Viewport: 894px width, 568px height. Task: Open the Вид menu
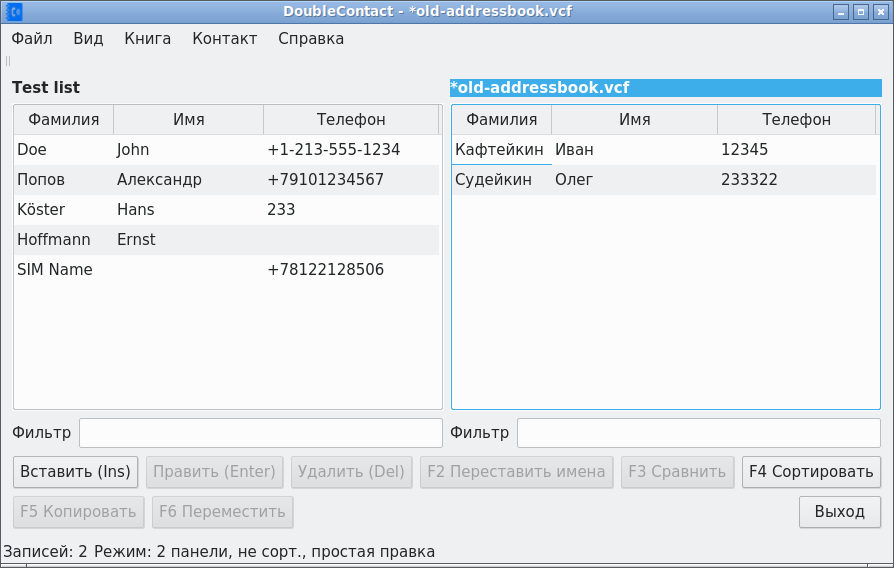[x=88, y=39]
